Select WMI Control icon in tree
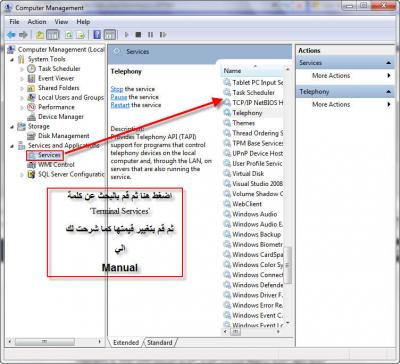 [x=31, y=165]
